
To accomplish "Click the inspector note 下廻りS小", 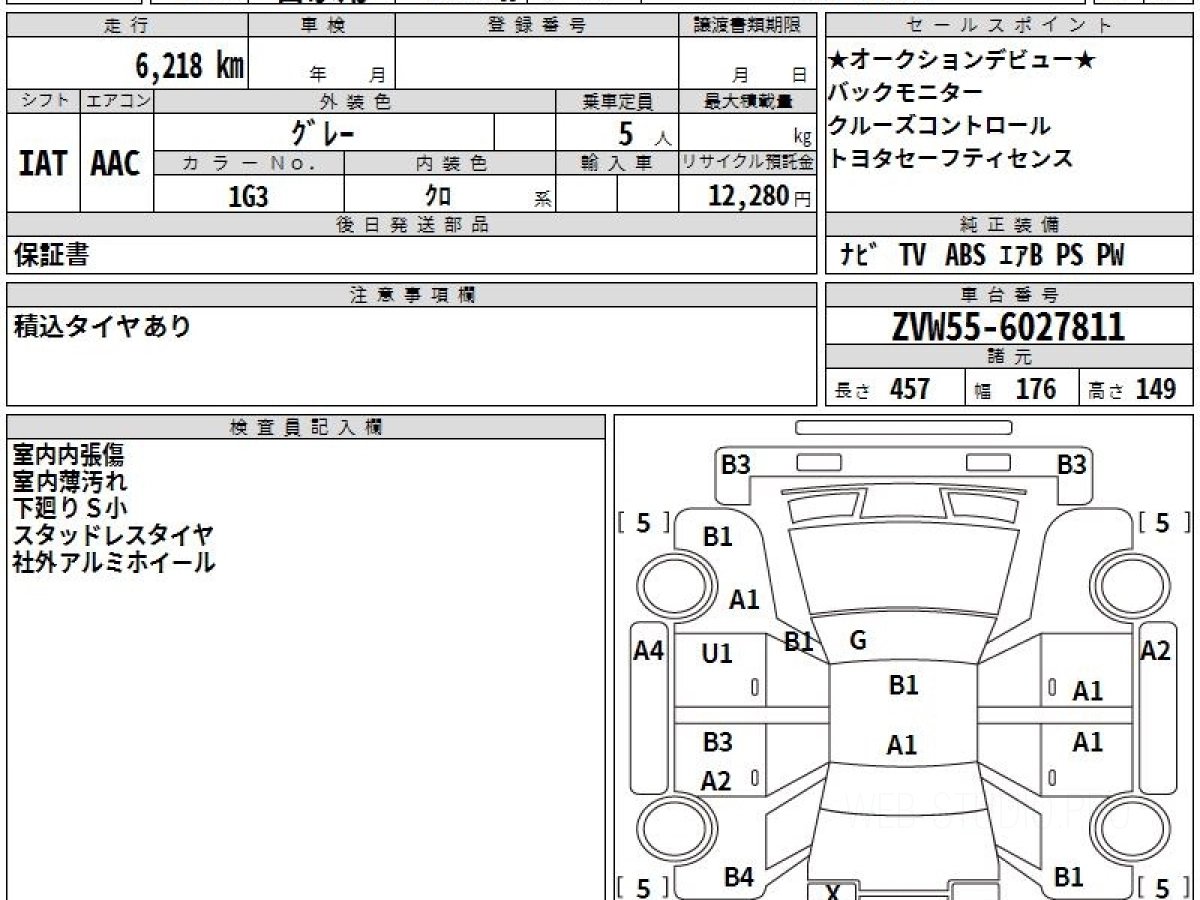I will [70, 508].
